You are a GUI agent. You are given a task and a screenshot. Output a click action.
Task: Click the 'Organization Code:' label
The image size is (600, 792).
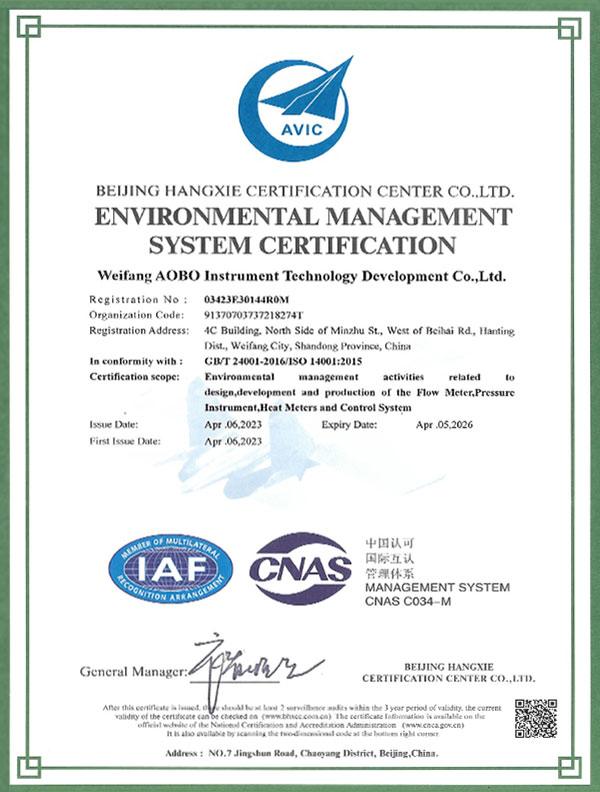point(136,315)
